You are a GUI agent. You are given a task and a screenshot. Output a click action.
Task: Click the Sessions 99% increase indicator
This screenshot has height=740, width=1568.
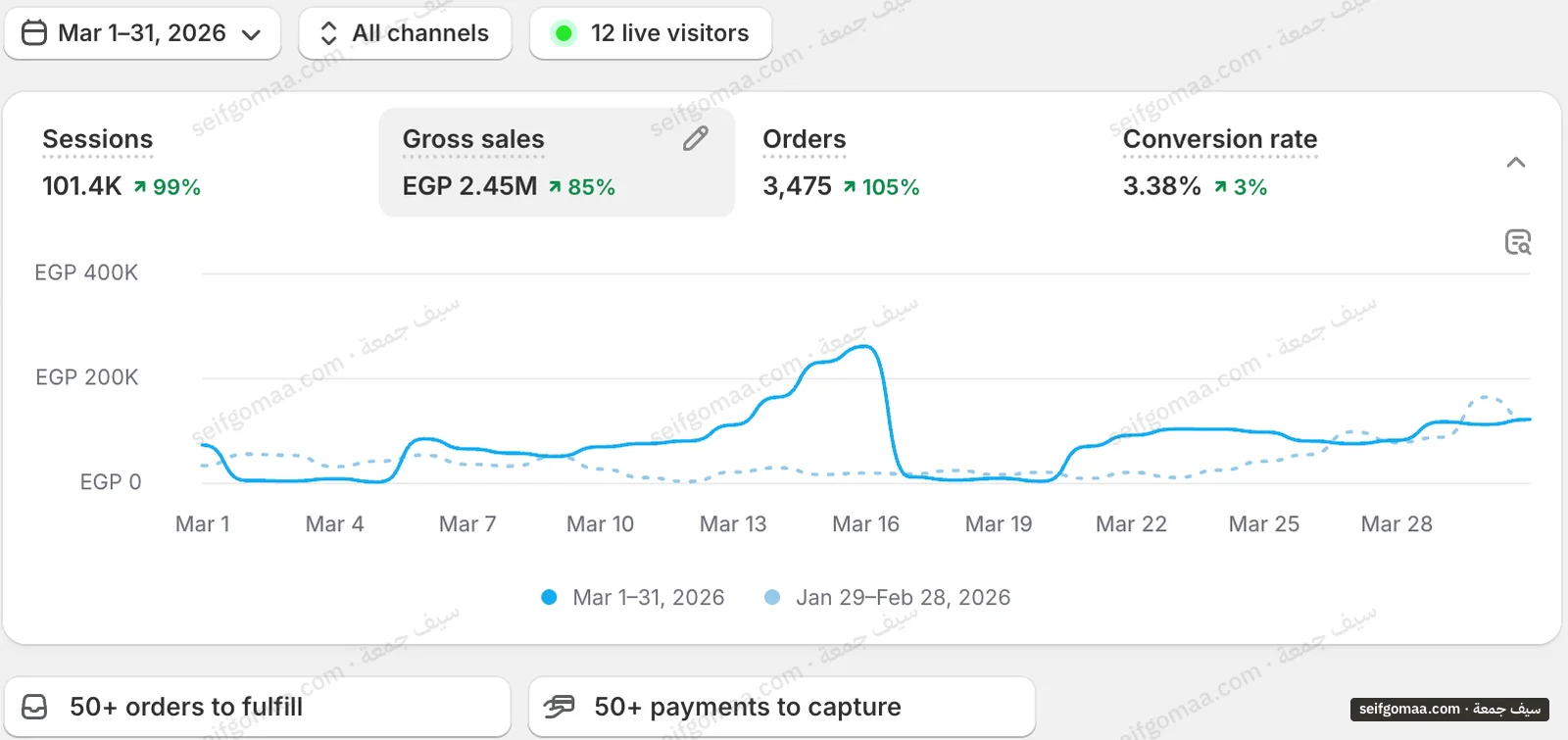(x=168, y=187)
